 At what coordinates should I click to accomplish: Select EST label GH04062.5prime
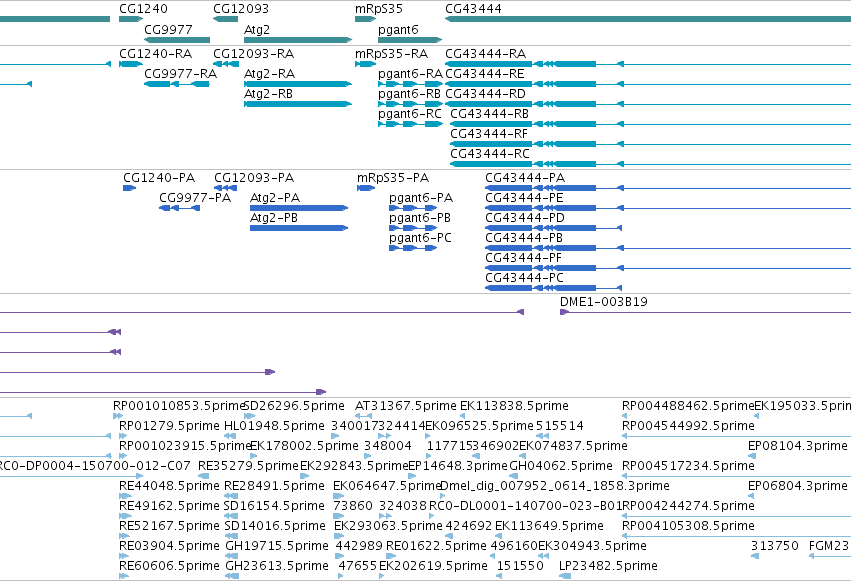pos(561,466)
